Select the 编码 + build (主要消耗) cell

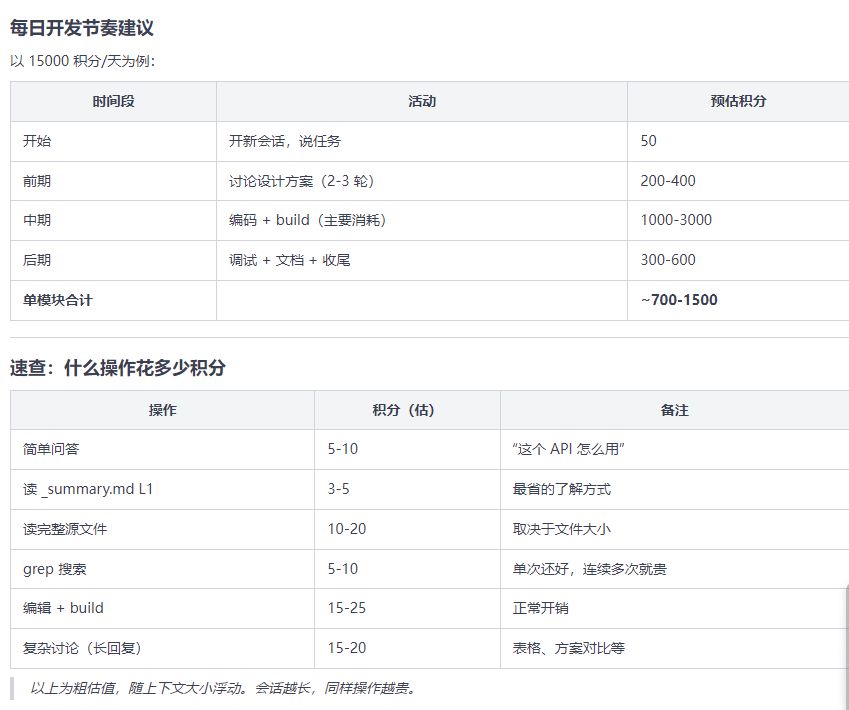tap(308, 220)
